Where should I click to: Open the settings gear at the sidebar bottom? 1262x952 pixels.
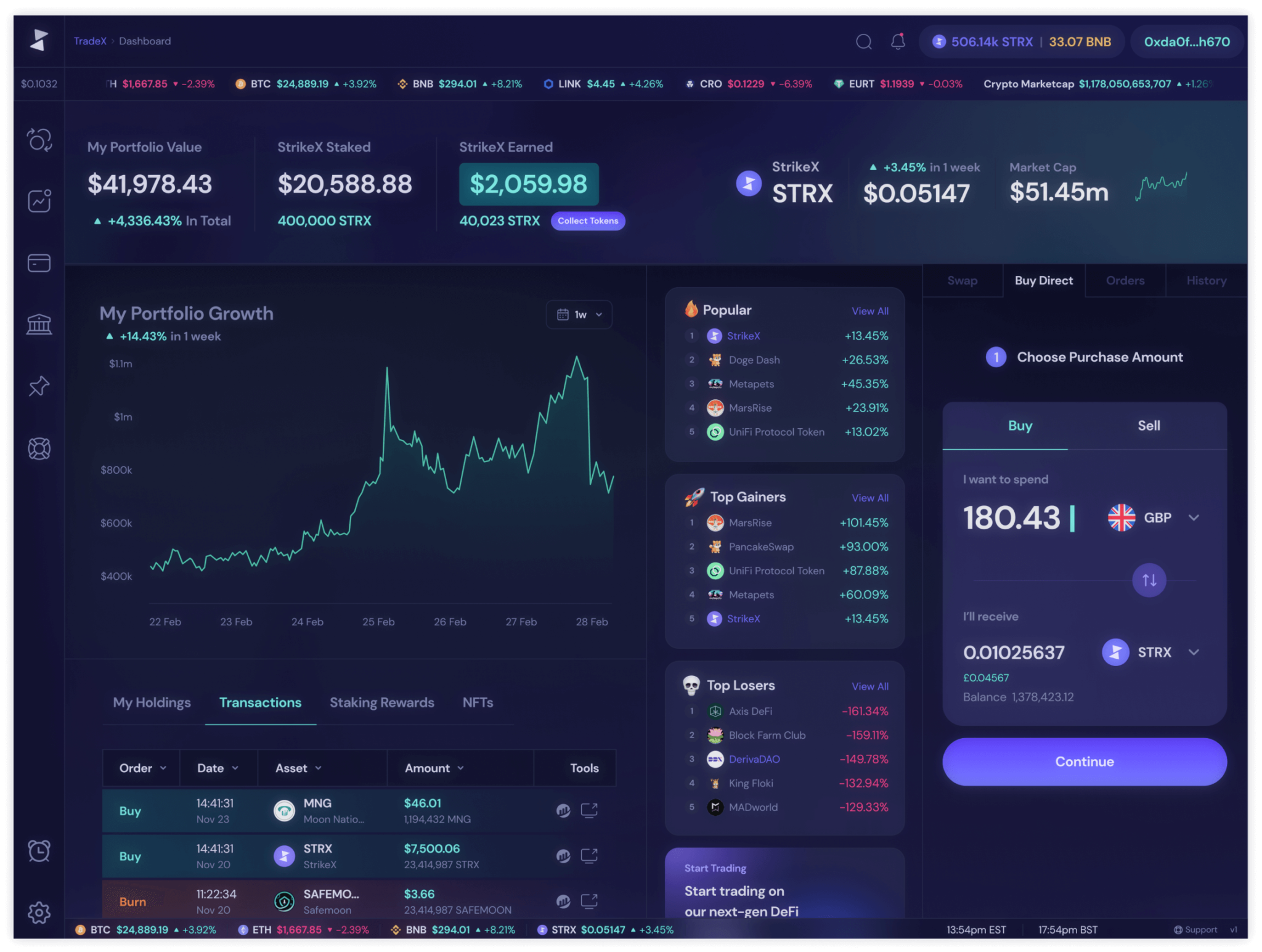(x=39, y=913)
